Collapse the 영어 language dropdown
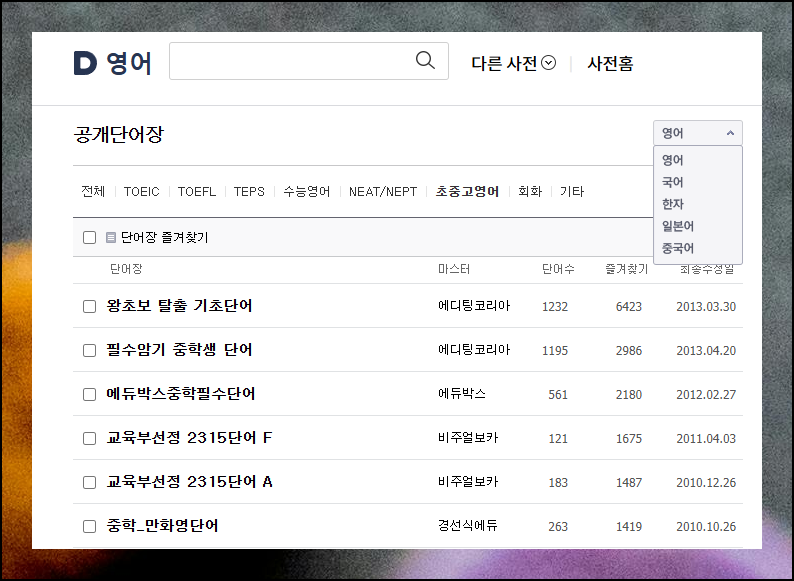Image resolution: width=794 pixels, height=581 pixels. coord(698,133)
